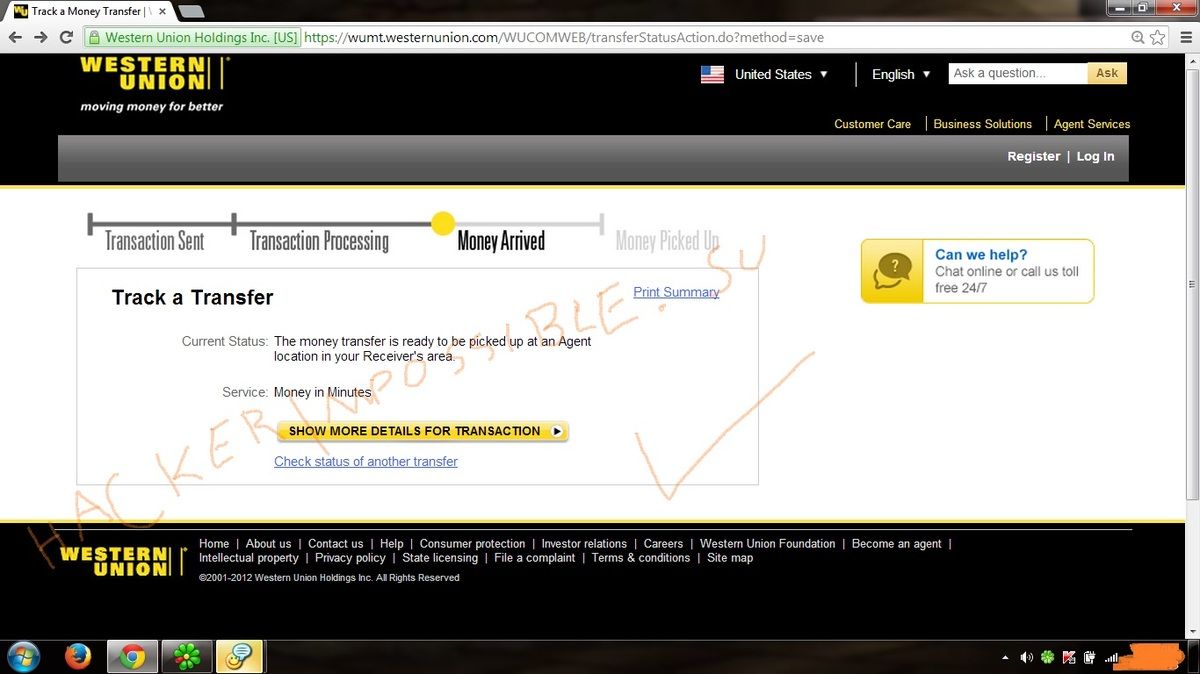Open the Become an agent link

896,544
